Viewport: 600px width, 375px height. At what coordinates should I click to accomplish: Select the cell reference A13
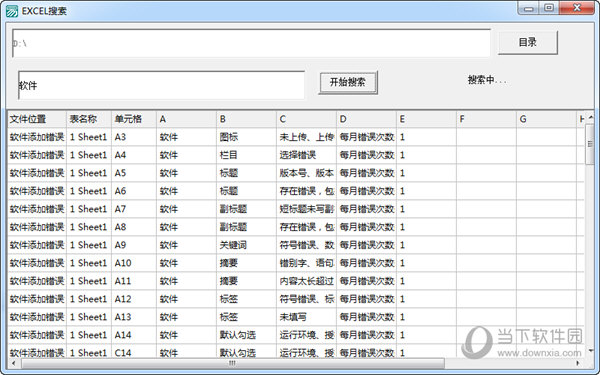134,317
